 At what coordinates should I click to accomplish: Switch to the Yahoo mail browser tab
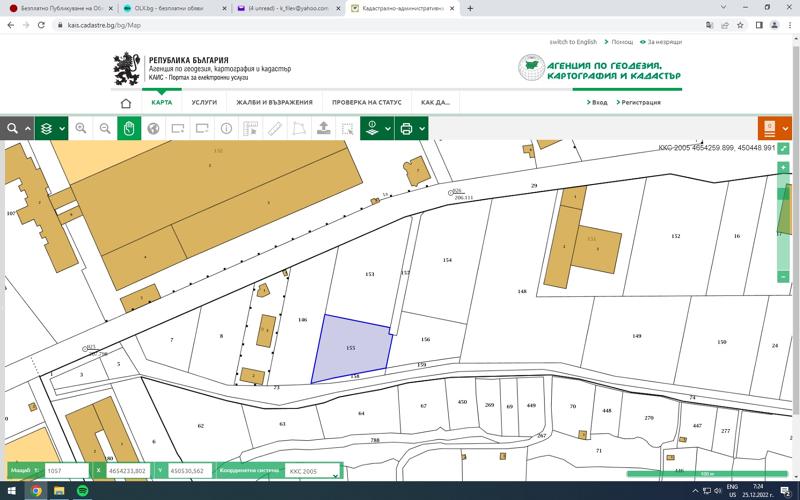289,8
